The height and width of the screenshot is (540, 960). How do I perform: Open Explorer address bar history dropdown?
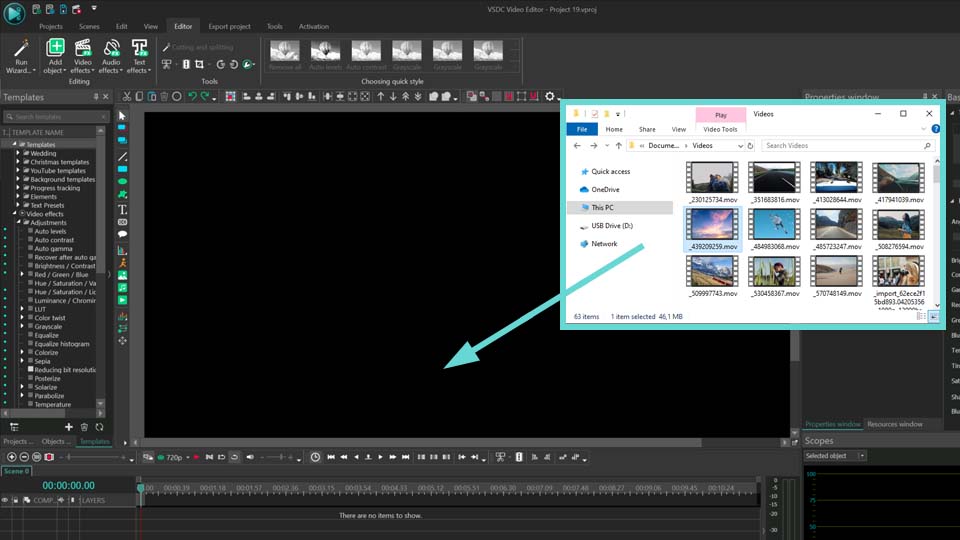tap(740, 146)
